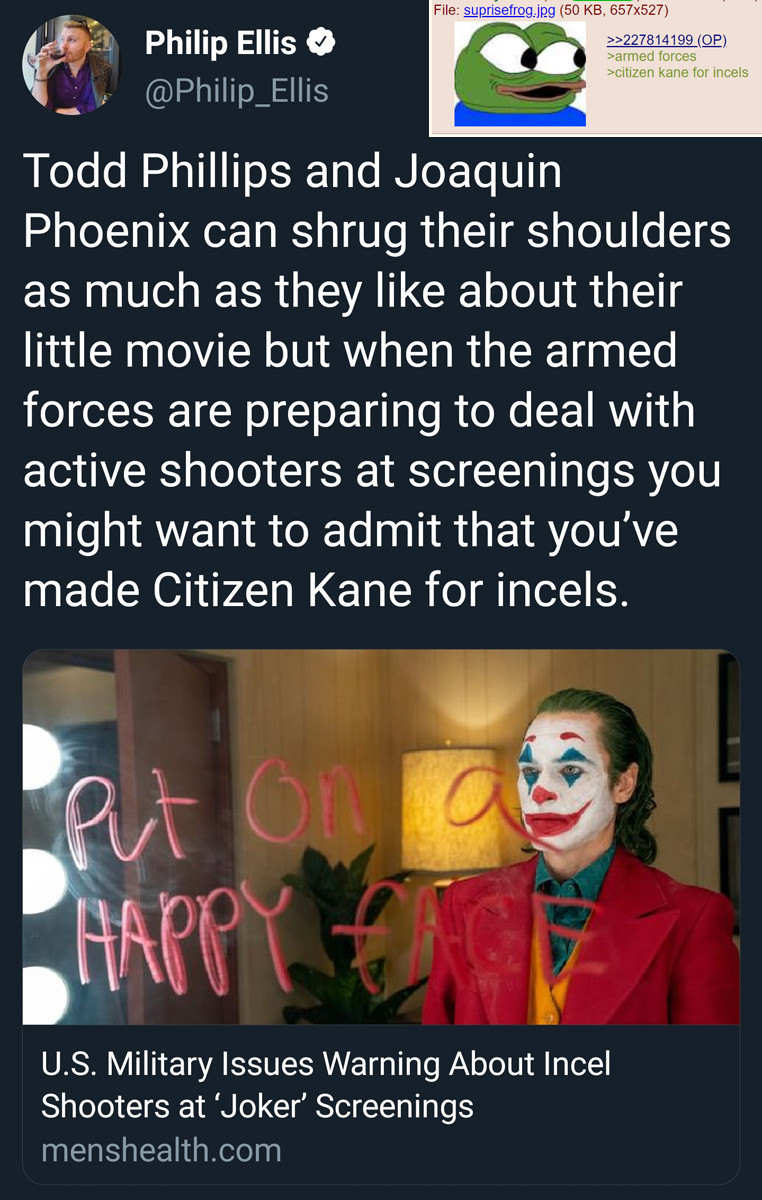762x1200 pixels.
Task: Click the '>citizen kane for incels' greentext line
Action: tap(677, 72)
